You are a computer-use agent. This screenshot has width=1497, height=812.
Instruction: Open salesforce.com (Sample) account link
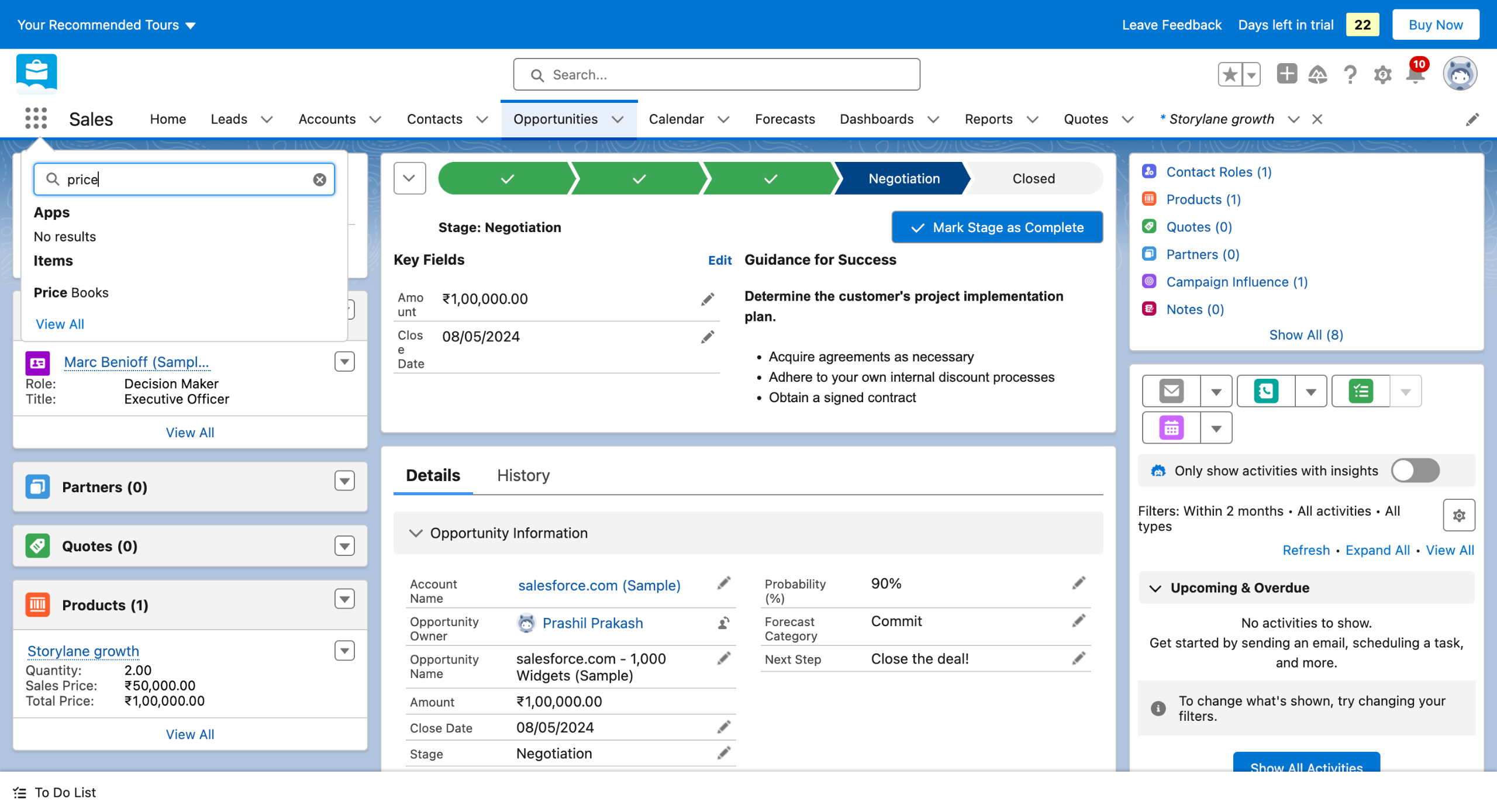click(x=599, y=586)
